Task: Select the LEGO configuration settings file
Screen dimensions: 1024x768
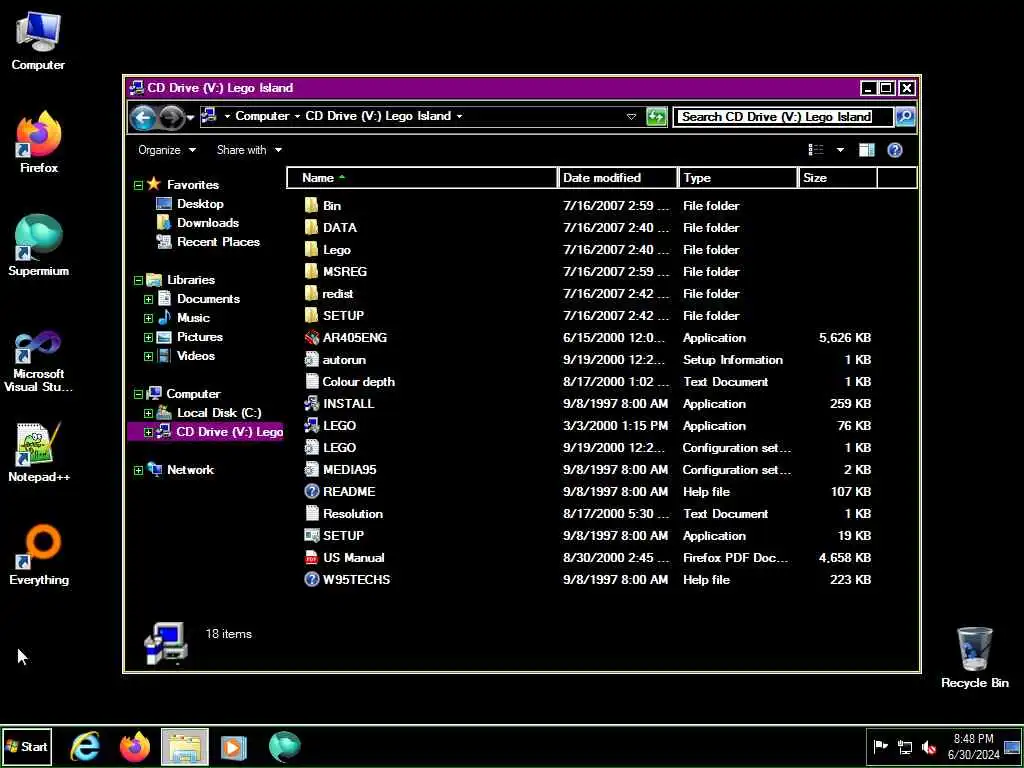Action: (x=330, y=447)
